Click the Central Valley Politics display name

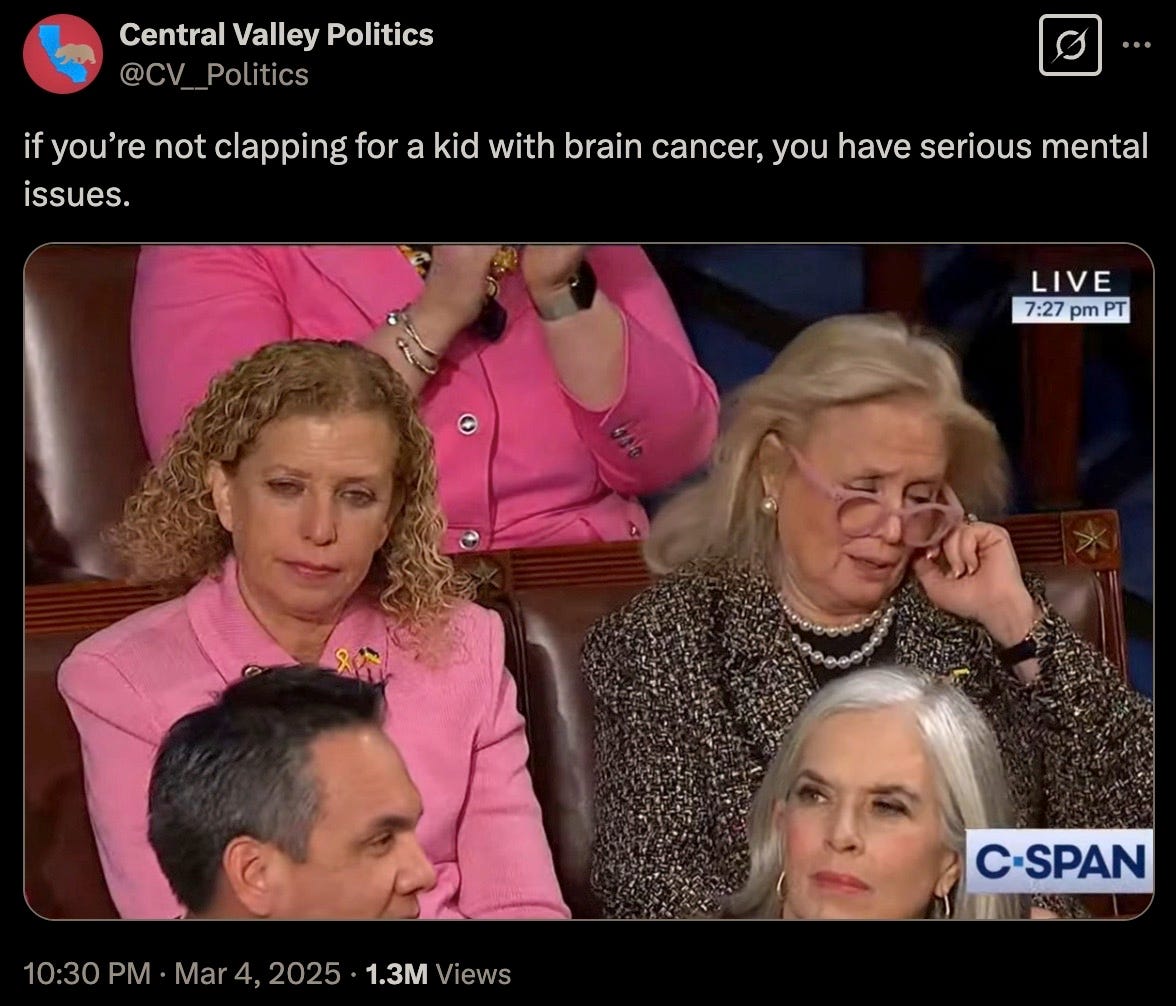coord(276,35)
